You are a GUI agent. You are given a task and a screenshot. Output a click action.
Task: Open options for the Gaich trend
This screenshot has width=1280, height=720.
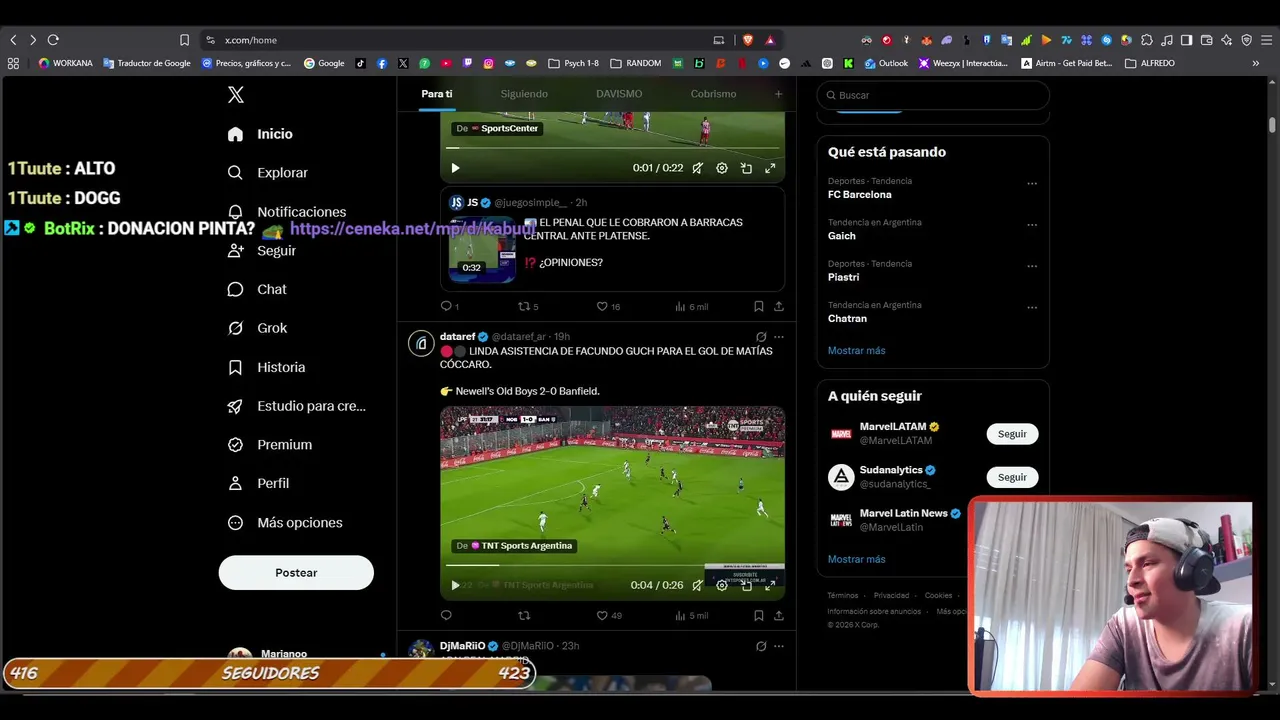[1032, 224]
